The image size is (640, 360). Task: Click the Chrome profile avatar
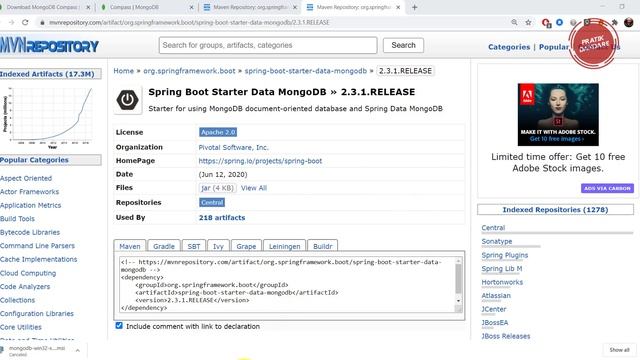(x=629, y=22)
